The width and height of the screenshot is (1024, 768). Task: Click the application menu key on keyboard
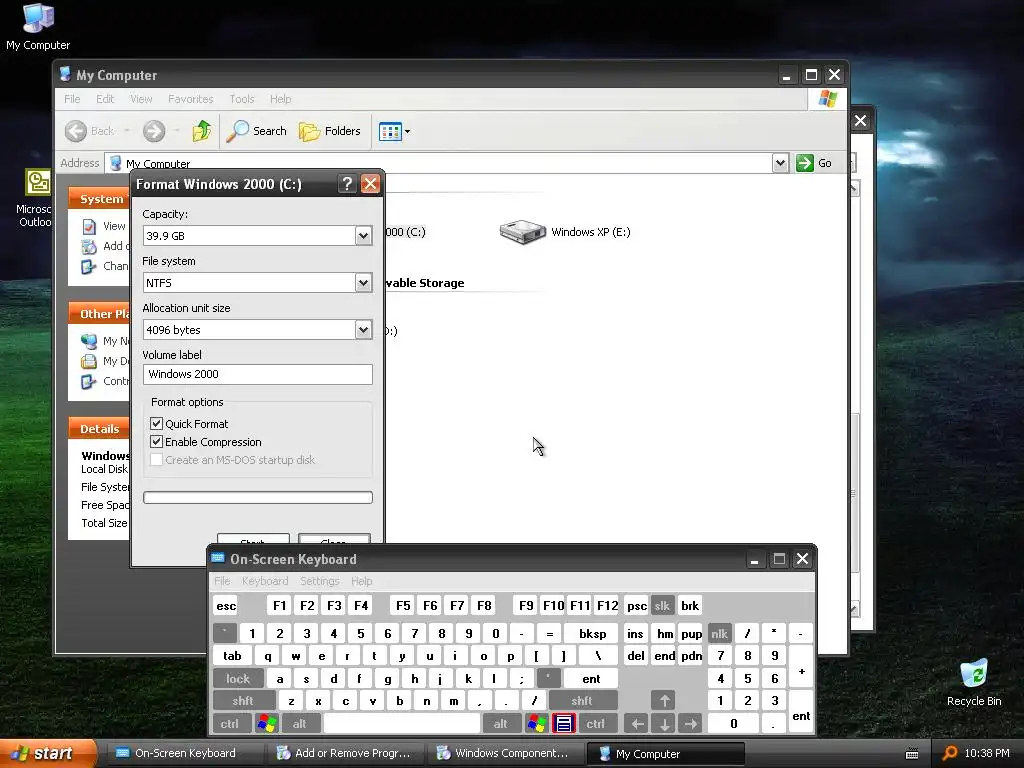564,724
